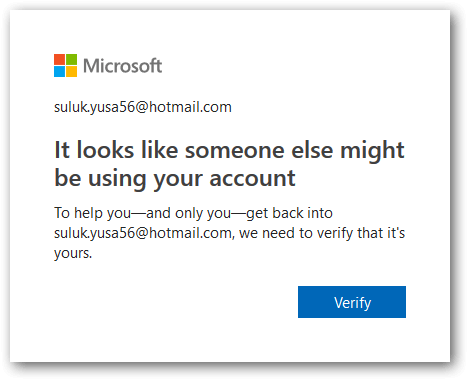Click the email address inside the body paragraph
468x380 pixels.
(x=143, y=233)
